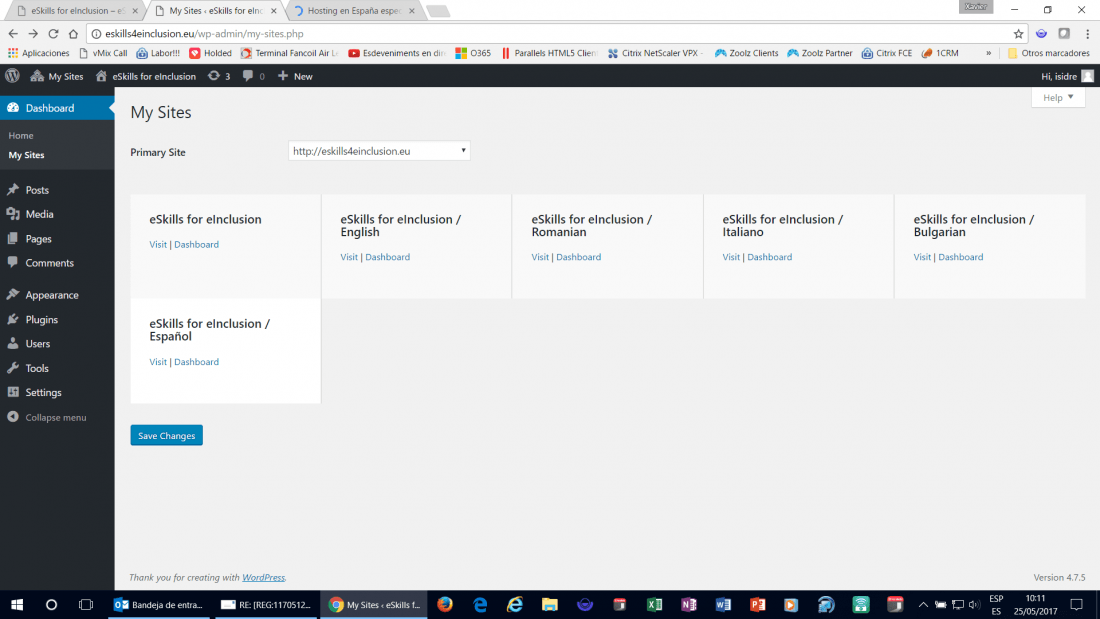This screenshot has height=619, width=1100.
Task: Switch to Bandeja de entrada Outlook window
Action: point(159,604)
